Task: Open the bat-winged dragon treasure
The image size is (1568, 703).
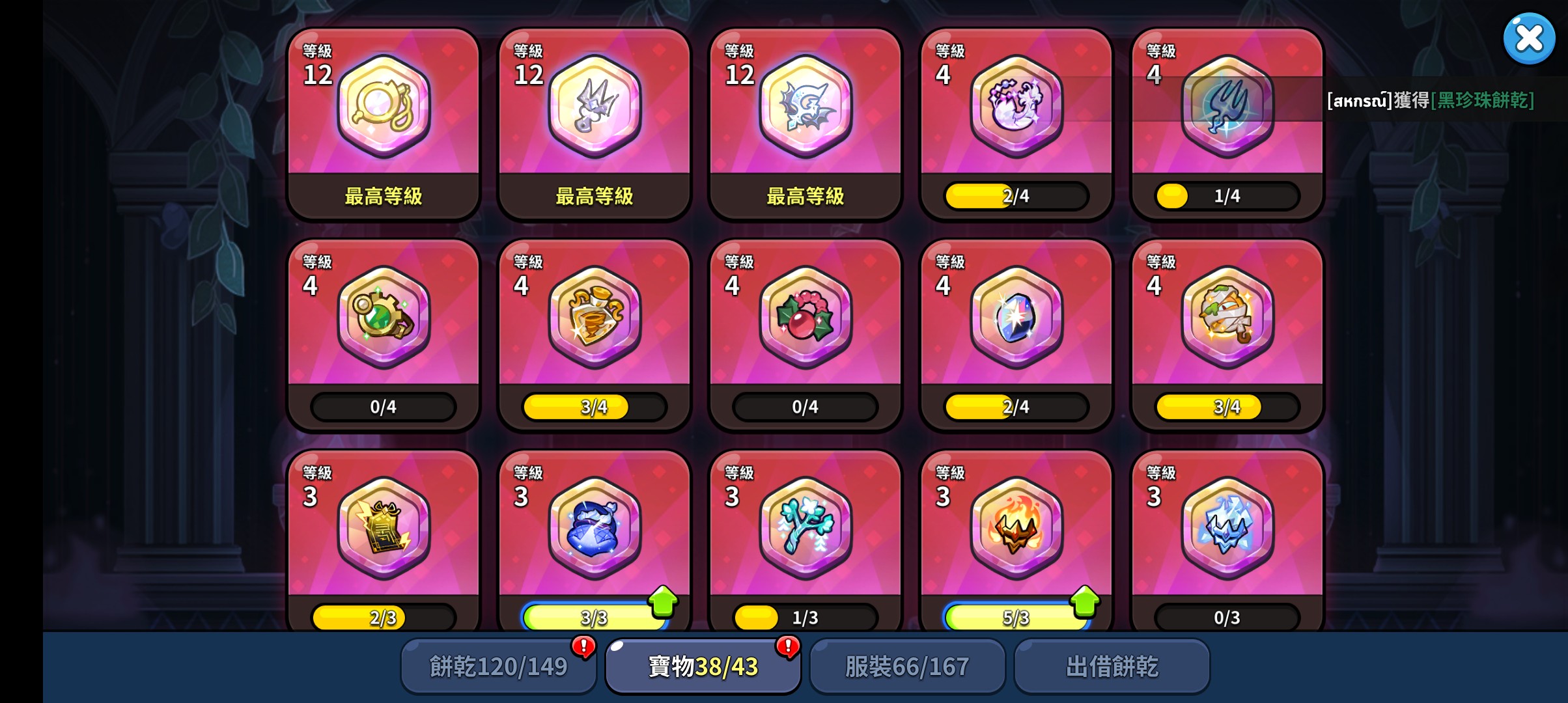Action: tap(805, 106)
